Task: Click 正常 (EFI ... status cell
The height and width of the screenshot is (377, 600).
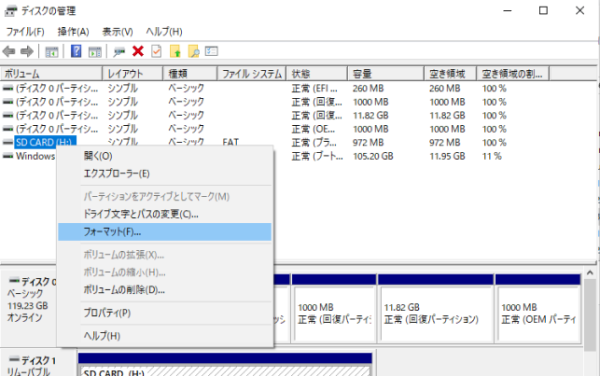Action: (315, 88)
